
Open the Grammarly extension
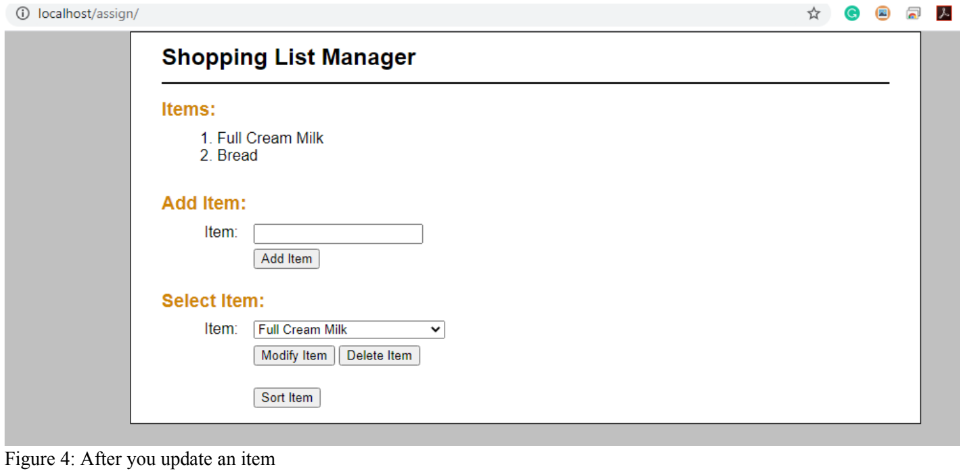tap(852, 14)
